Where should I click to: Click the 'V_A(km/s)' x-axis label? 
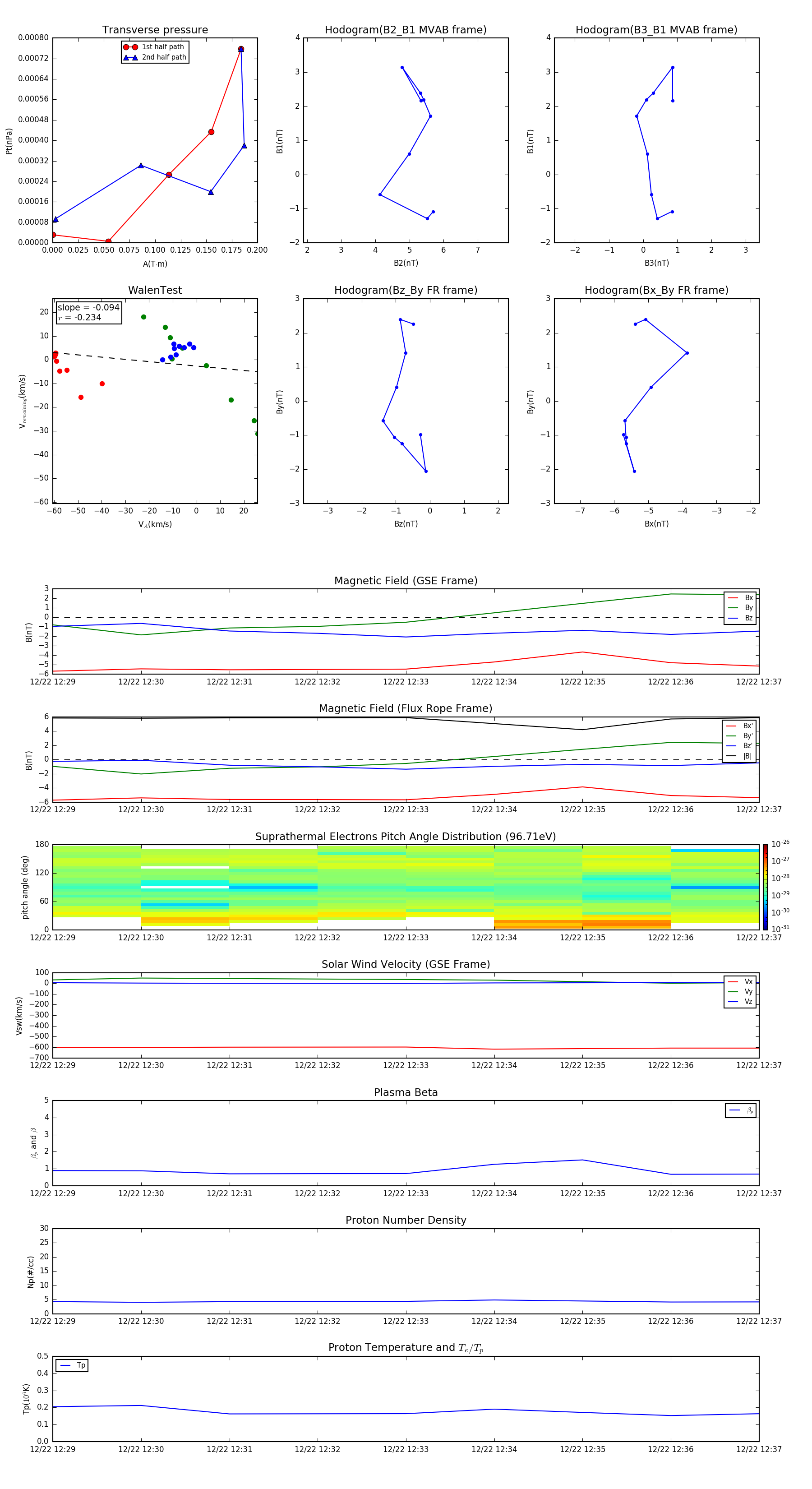pyautogui.click(x=155, y=525)
